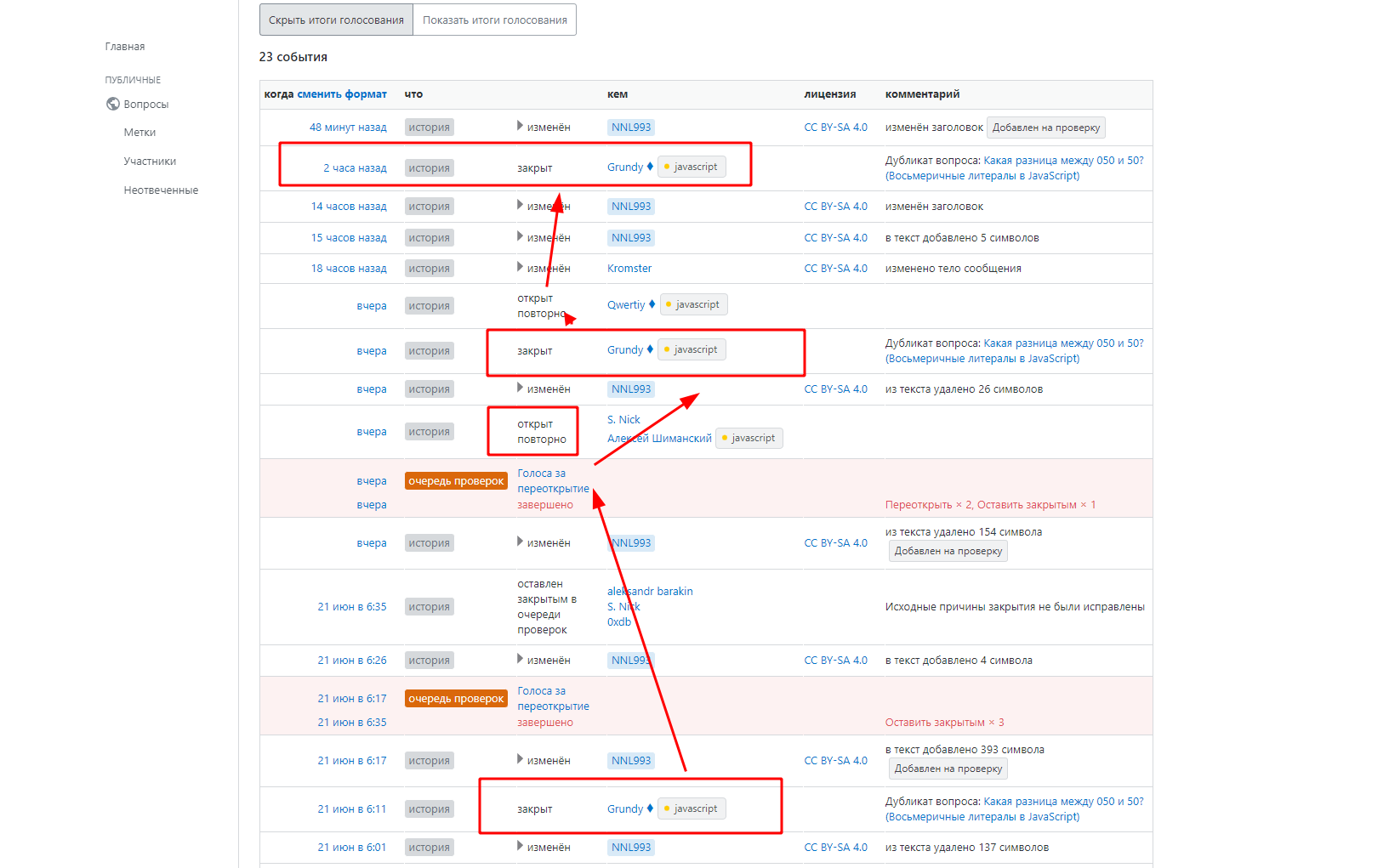Open Голоса за переоткрытие link dated 21 июн 6:17
The width and height of the screenshot is (1389, 868).
pos(553,699)
